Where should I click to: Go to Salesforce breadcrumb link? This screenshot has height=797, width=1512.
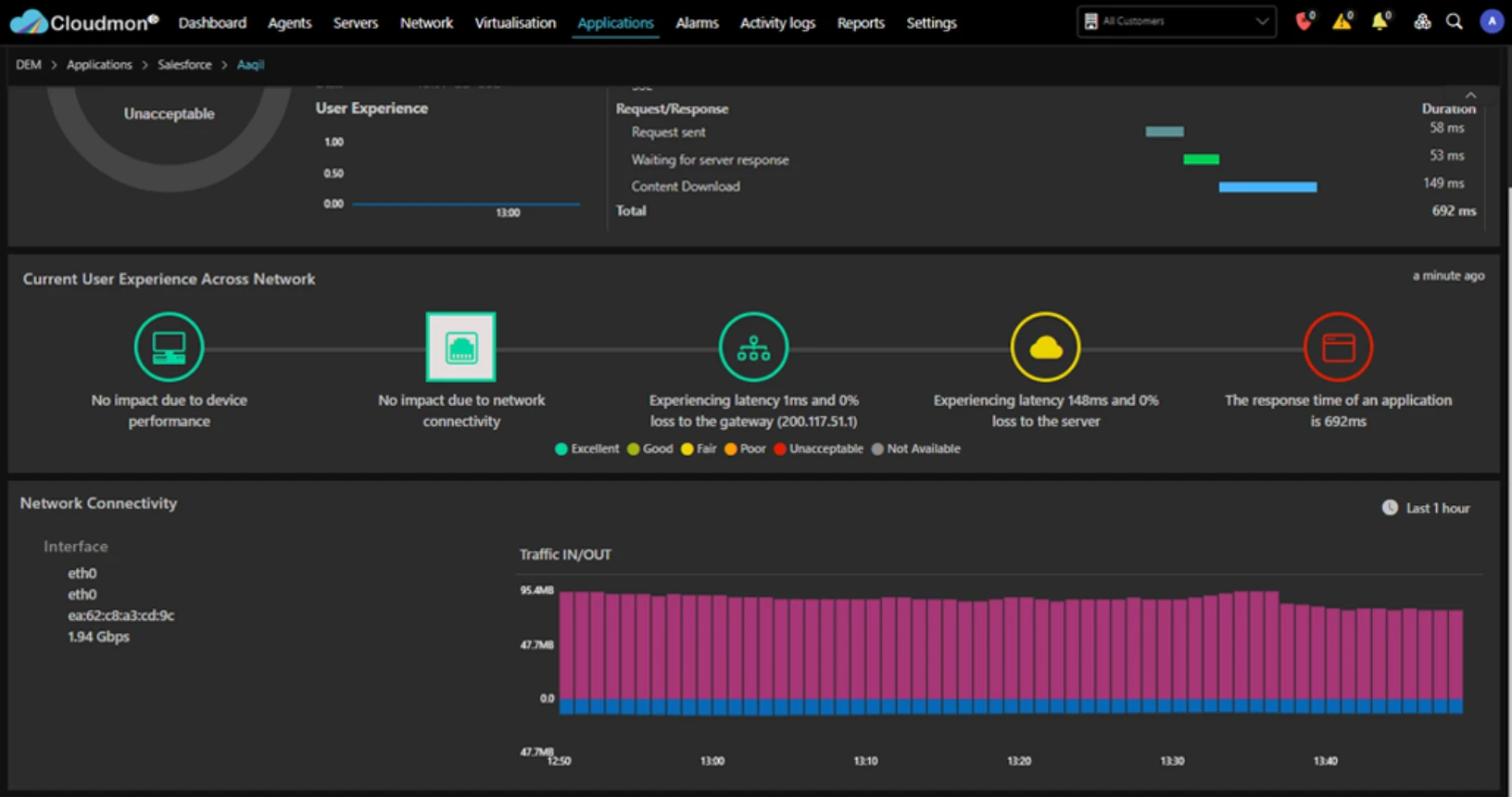pos(184,65)
